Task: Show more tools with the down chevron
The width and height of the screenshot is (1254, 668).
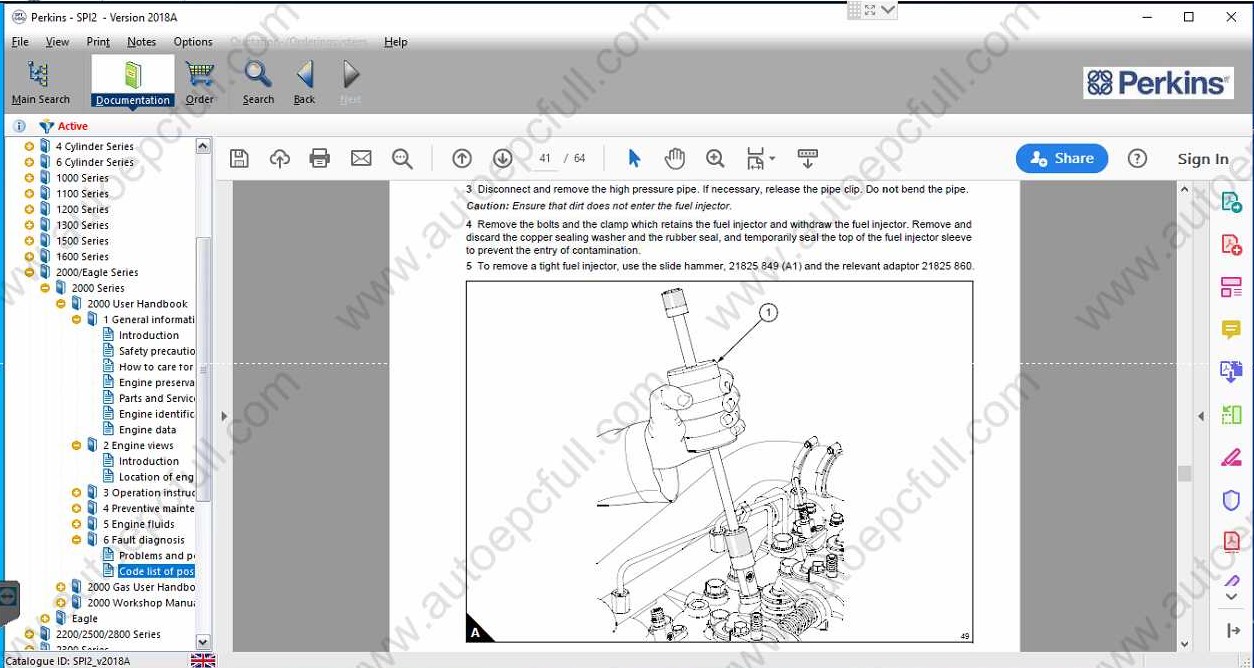Action: (x=1232, y=597)
